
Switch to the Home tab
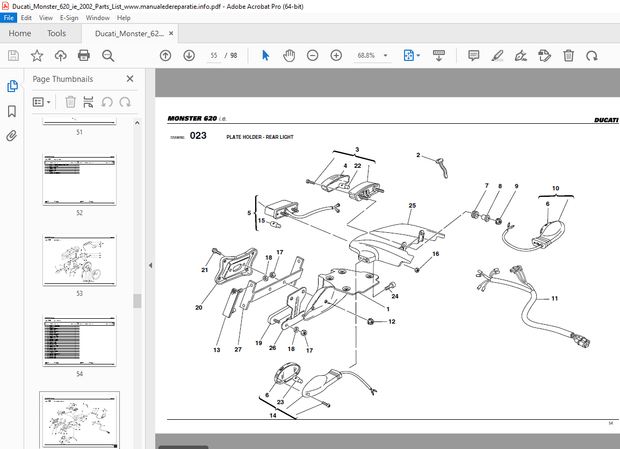[x=20, y=33]
